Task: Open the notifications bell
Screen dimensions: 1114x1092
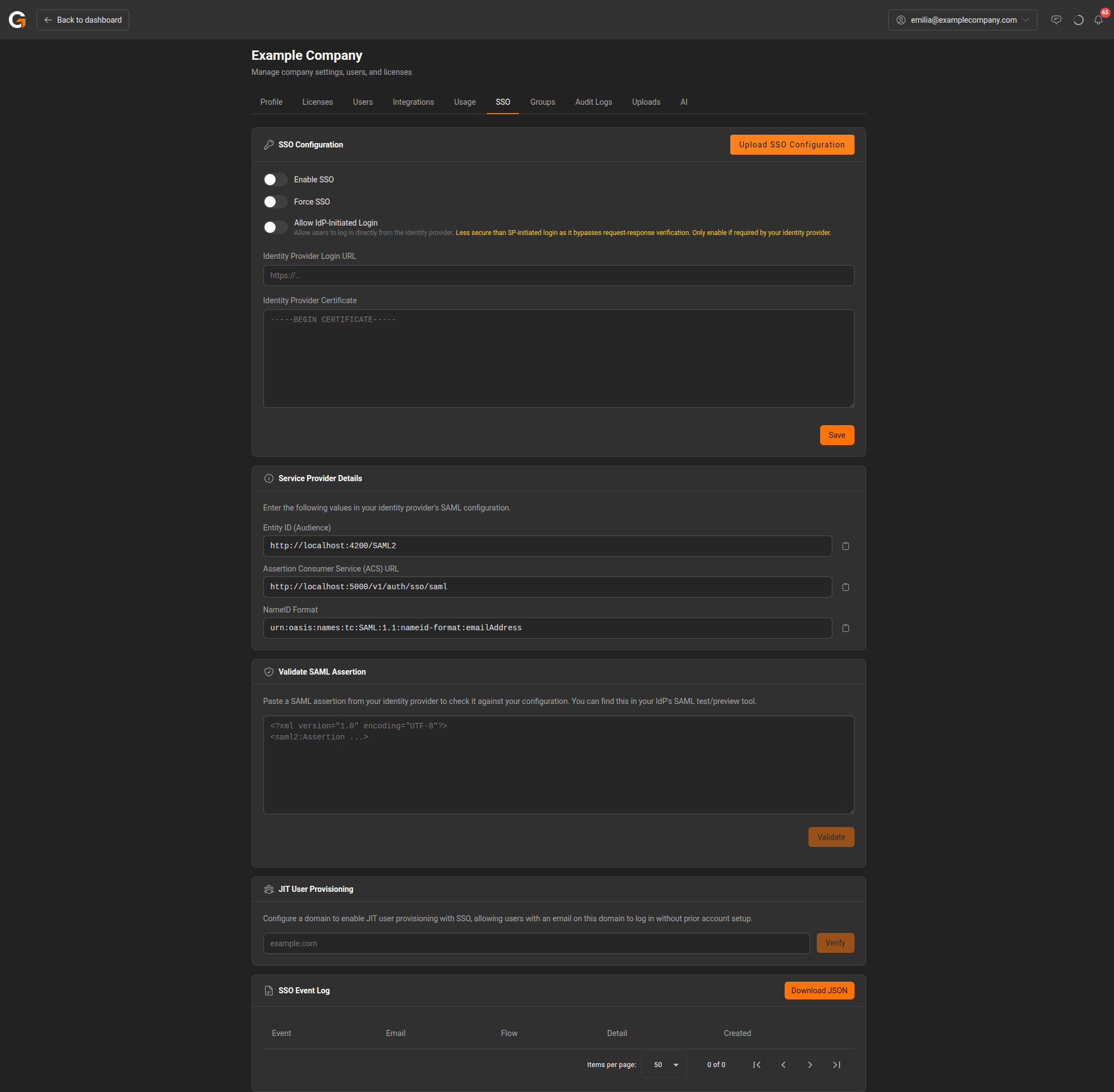Action: tap(1098, 20)
